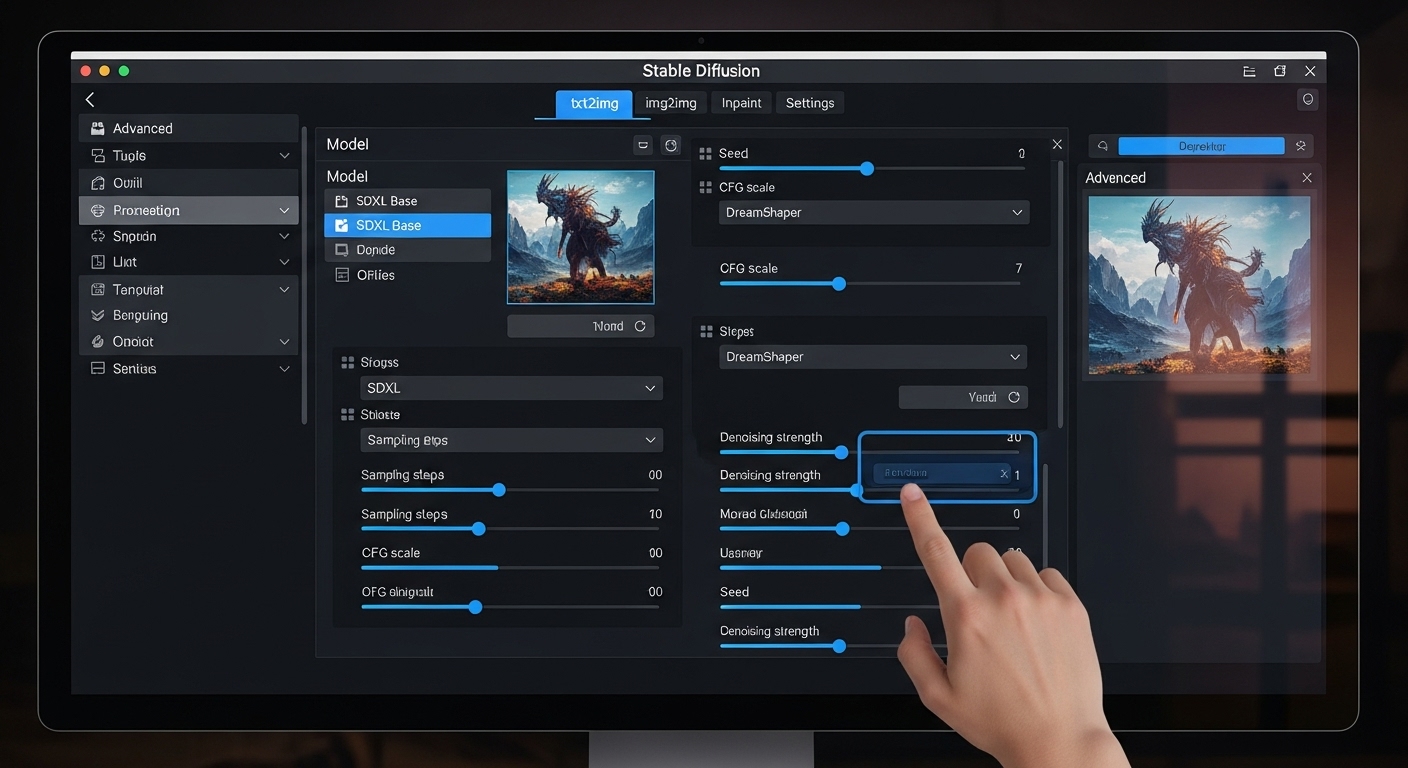
Task: Click the Onoiot sidebar icon
Action: pyautogui.click(x=97, y=341)
